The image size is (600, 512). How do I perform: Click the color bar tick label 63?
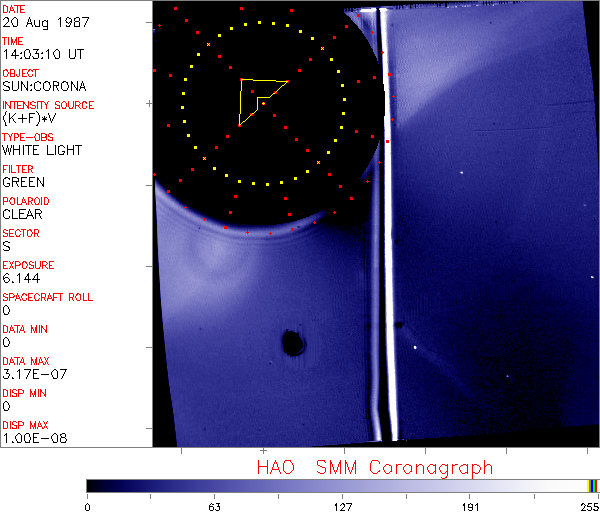pyautogui.click(x=214, y=505)
